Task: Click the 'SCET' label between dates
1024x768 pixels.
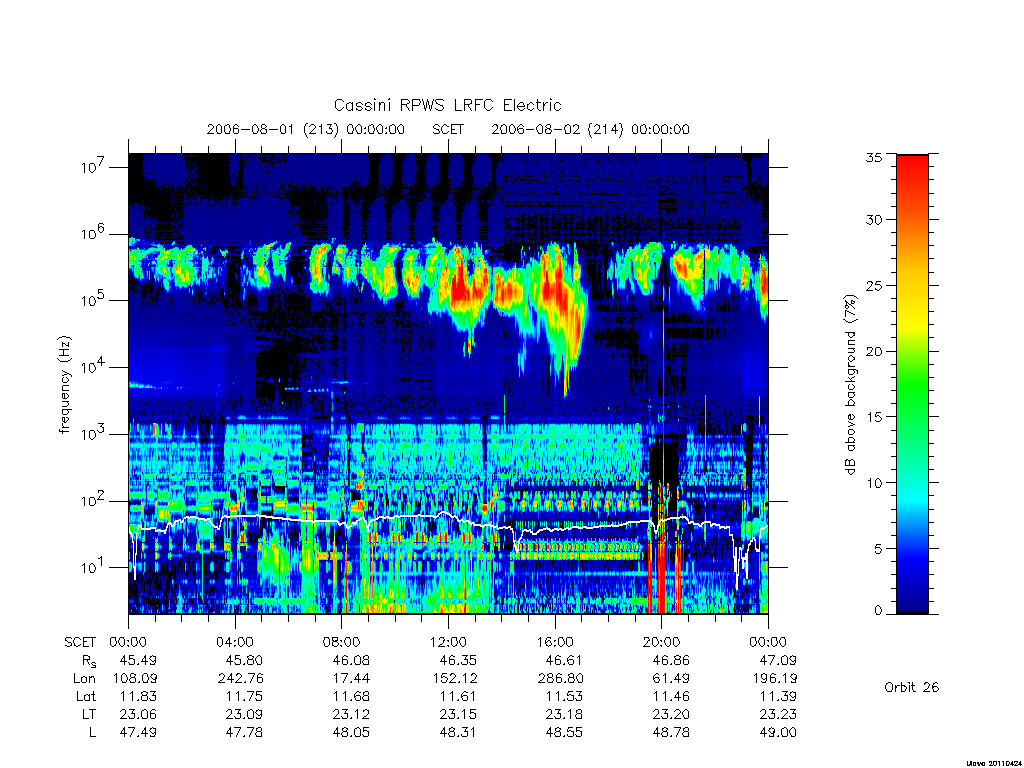Action: click(x=448, y=129)
